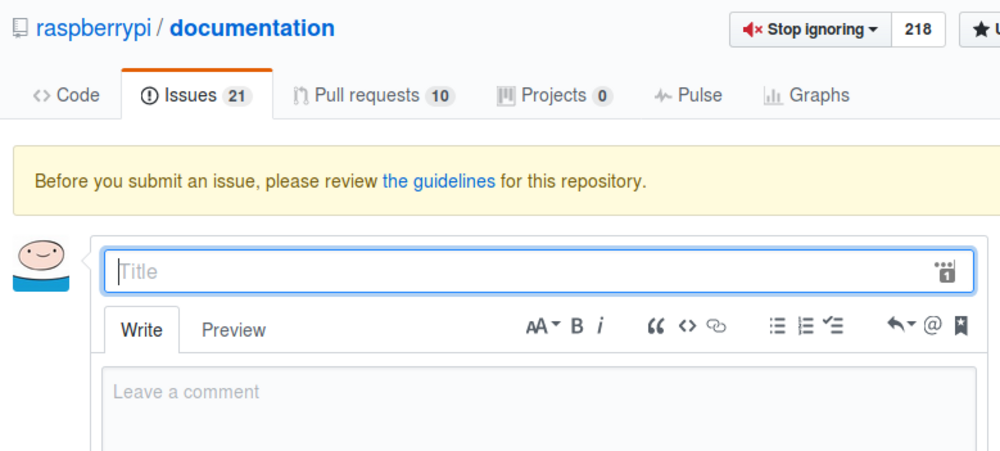The image size is (1000, 451).
Task: Switch to the Preview tab
Action: (x=233, y=330)
